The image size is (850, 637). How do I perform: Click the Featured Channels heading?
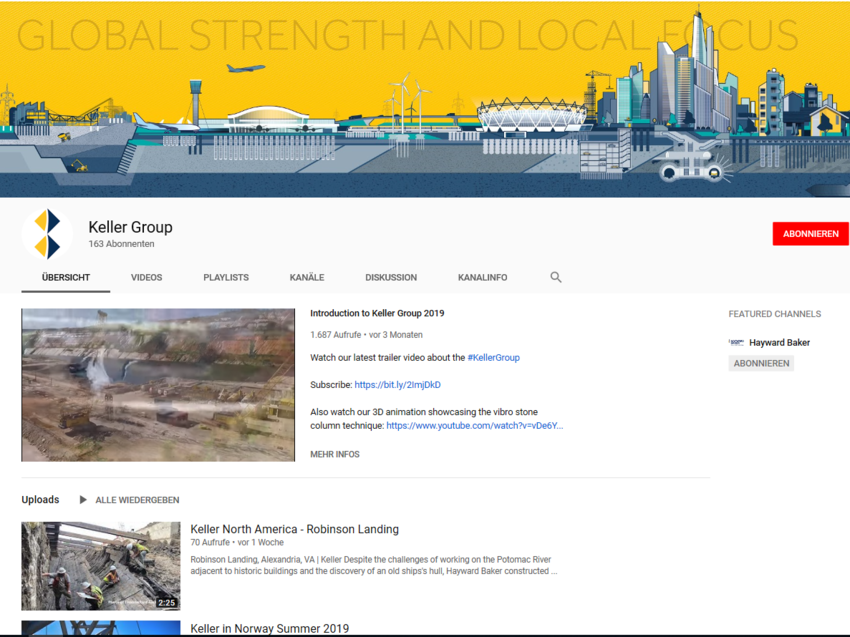coord(775,314)
